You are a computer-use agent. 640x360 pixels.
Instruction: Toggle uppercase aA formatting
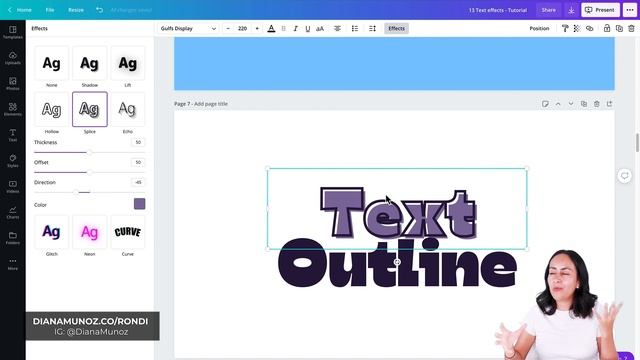tap(320, 29)
